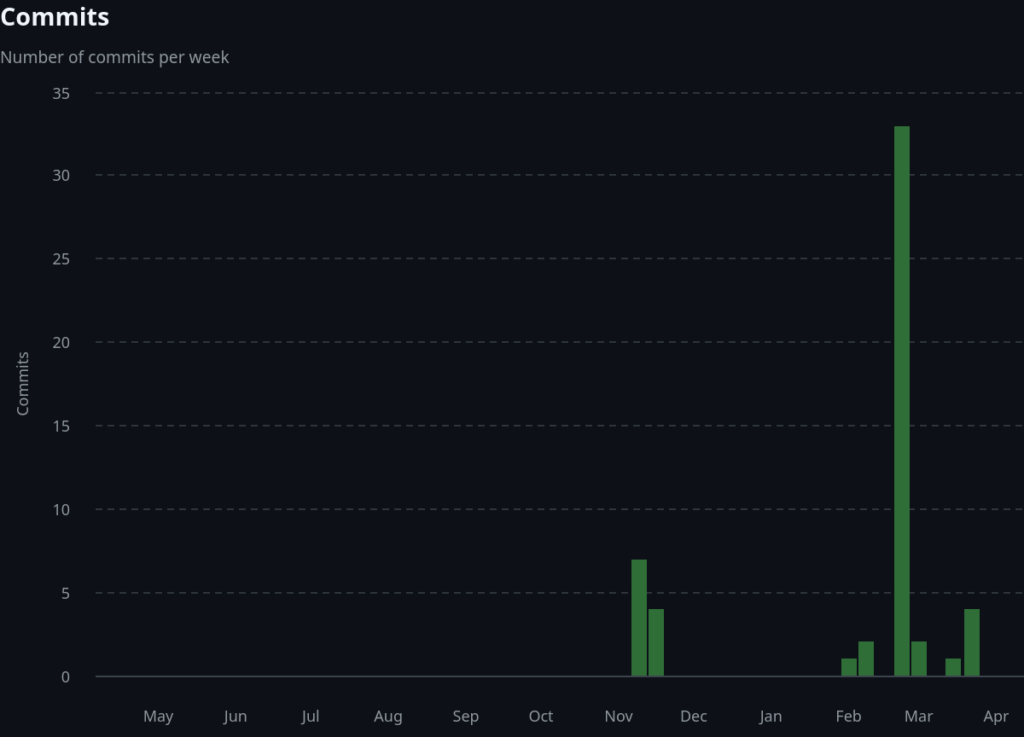Click the Dec month label

click(693, 716)
